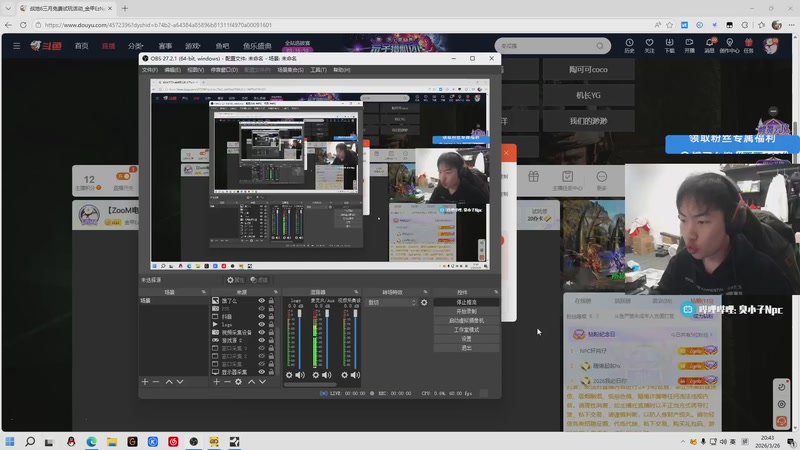This screenshot has width=800, height=450.
Task: Click 停止推流 button in OBS controls
Action: pos(466,302)
